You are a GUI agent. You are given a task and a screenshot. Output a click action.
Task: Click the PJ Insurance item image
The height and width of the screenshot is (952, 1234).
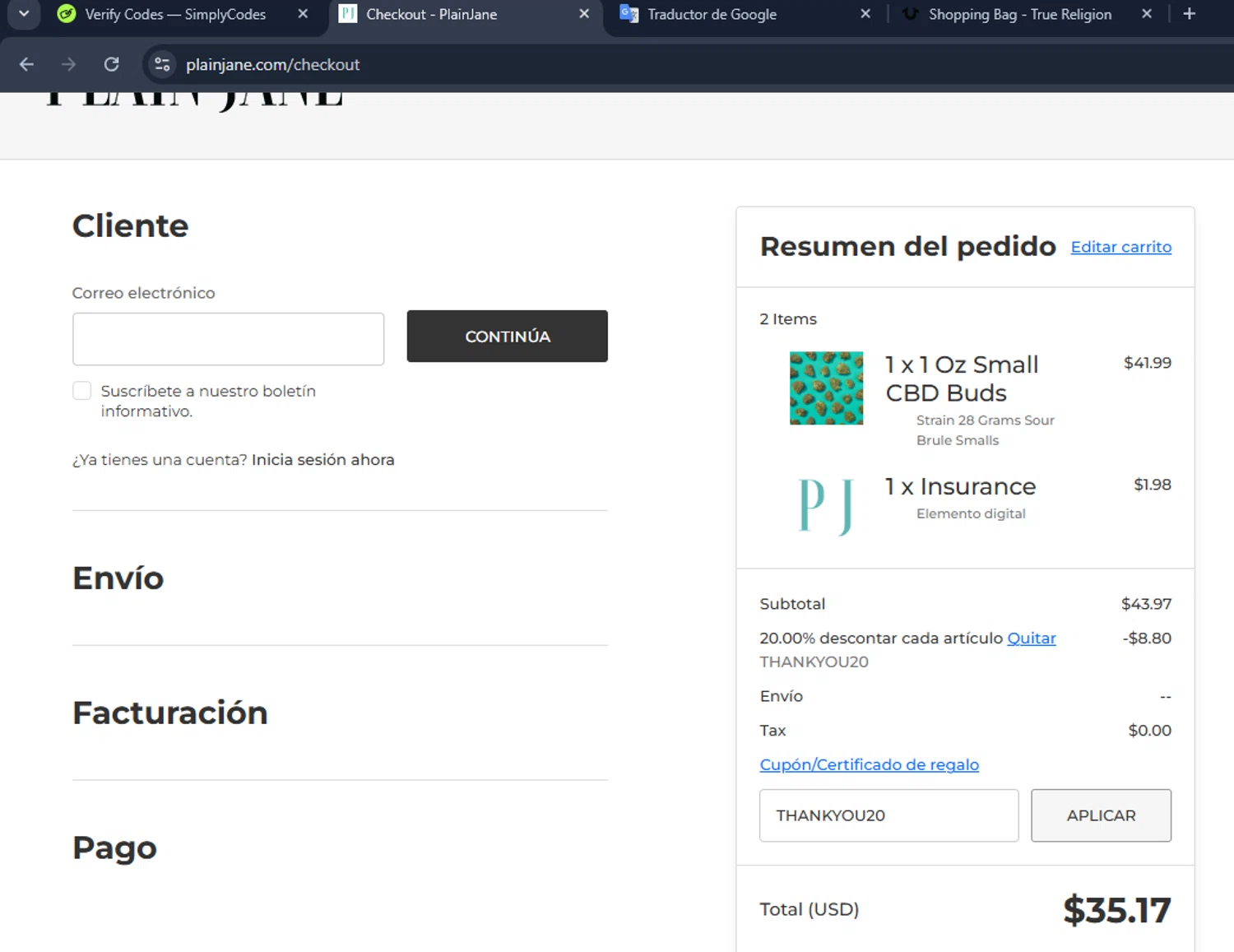[x=826, y=506]
